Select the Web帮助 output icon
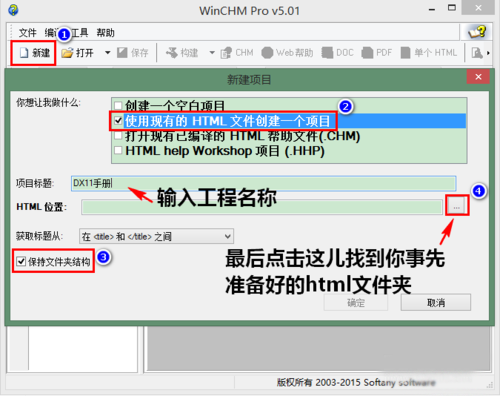Image resolution: width=500 pixels, height=396 pixels. pos(267,53)
